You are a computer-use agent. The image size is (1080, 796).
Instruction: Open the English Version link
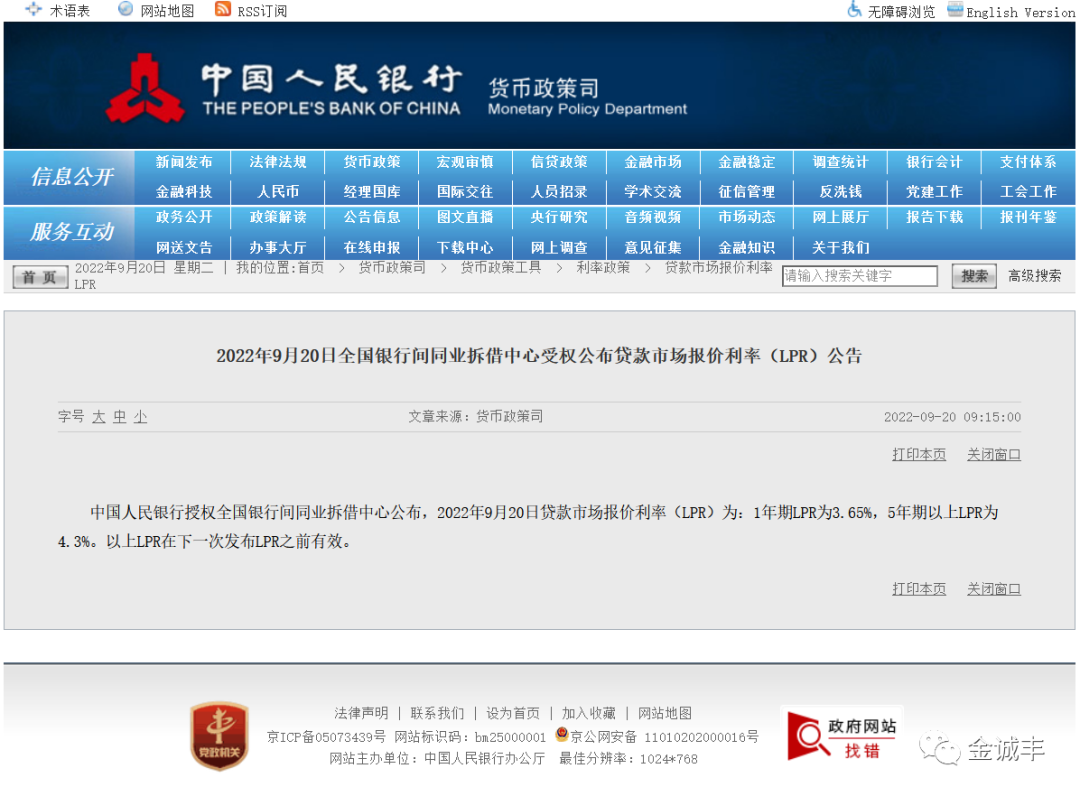[1021, 12]
